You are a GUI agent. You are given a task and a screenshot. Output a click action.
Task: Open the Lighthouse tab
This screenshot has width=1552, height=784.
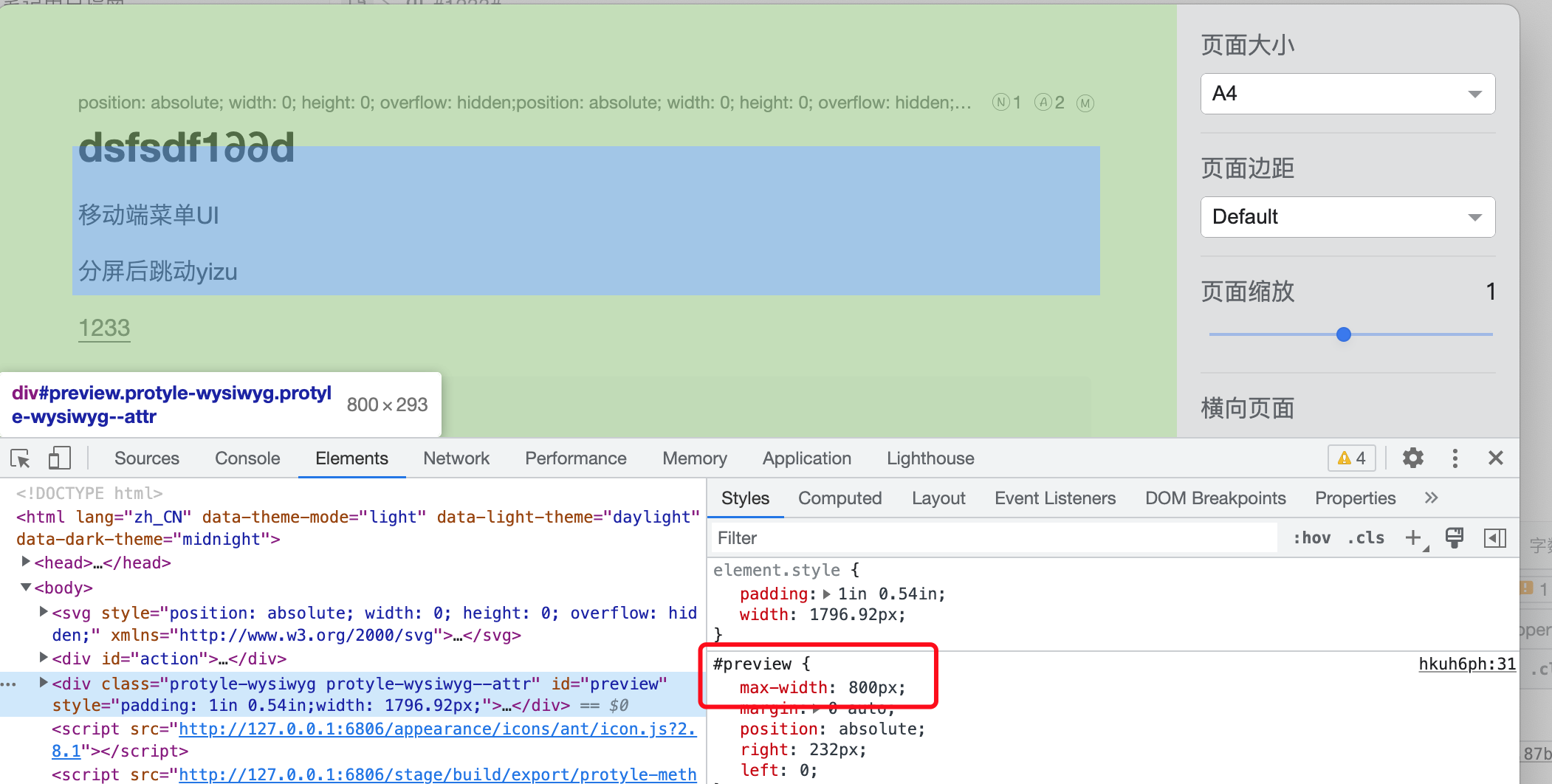(930, 458)
